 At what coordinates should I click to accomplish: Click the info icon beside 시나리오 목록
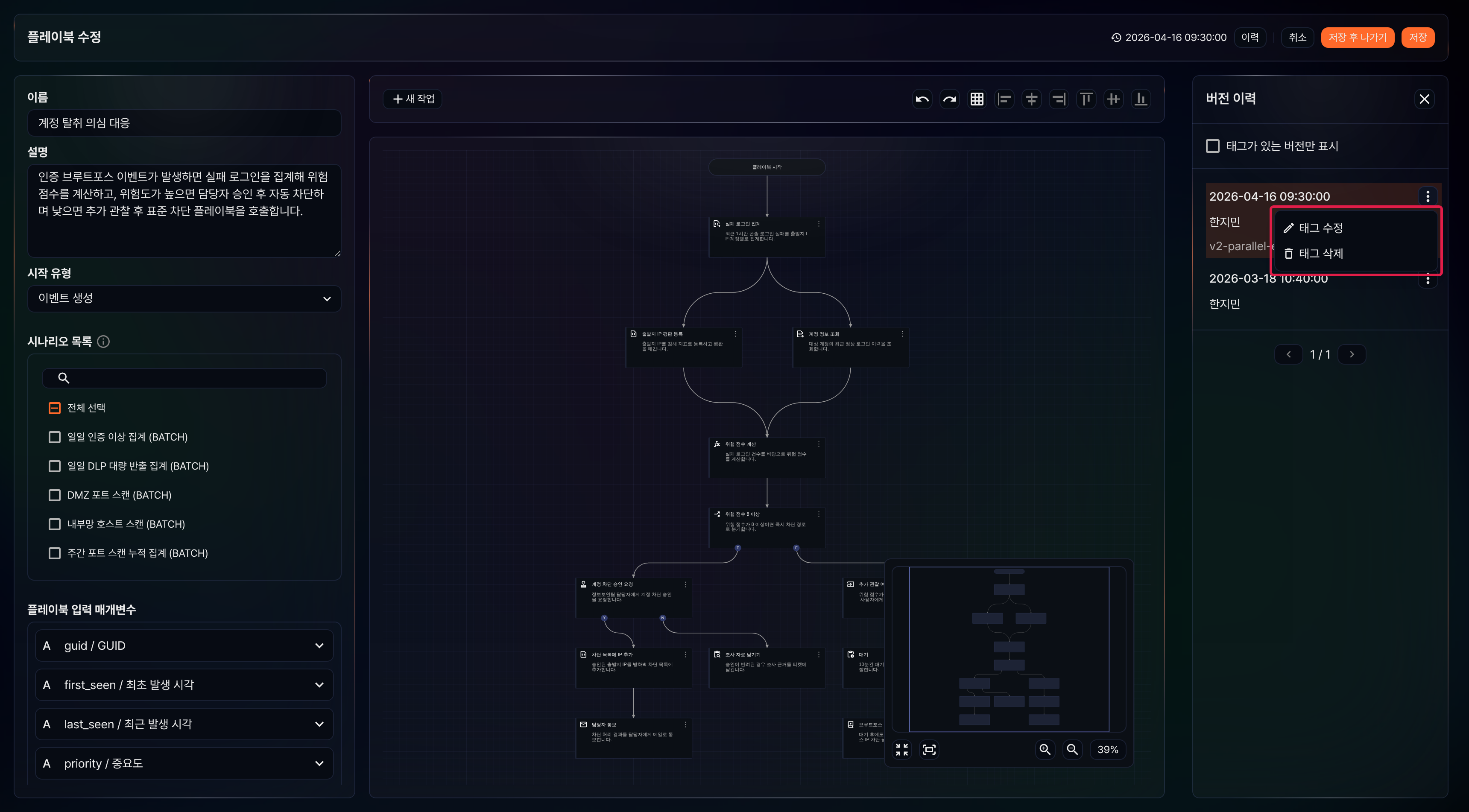[103, 342]
